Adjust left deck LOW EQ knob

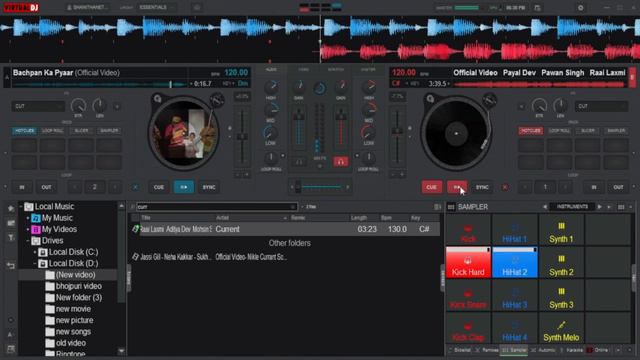coord(271,132)
